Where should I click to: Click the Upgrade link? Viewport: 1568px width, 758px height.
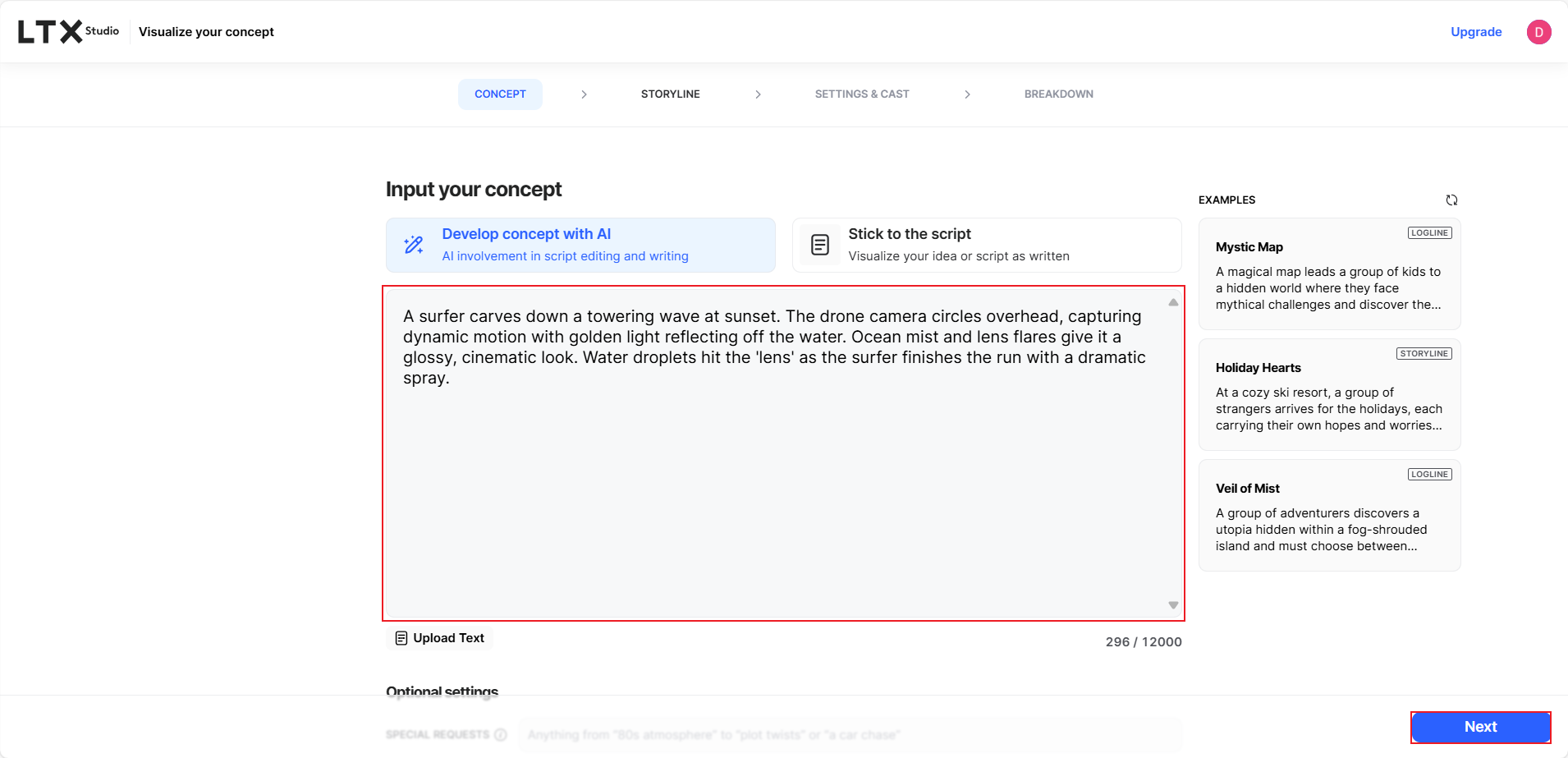tap(1475, 32)
